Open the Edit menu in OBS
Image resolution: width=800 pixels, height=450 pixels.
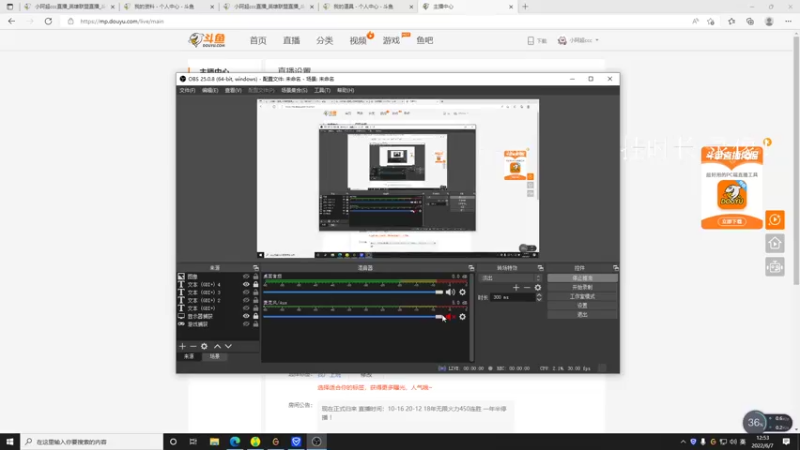coord(210,90)
